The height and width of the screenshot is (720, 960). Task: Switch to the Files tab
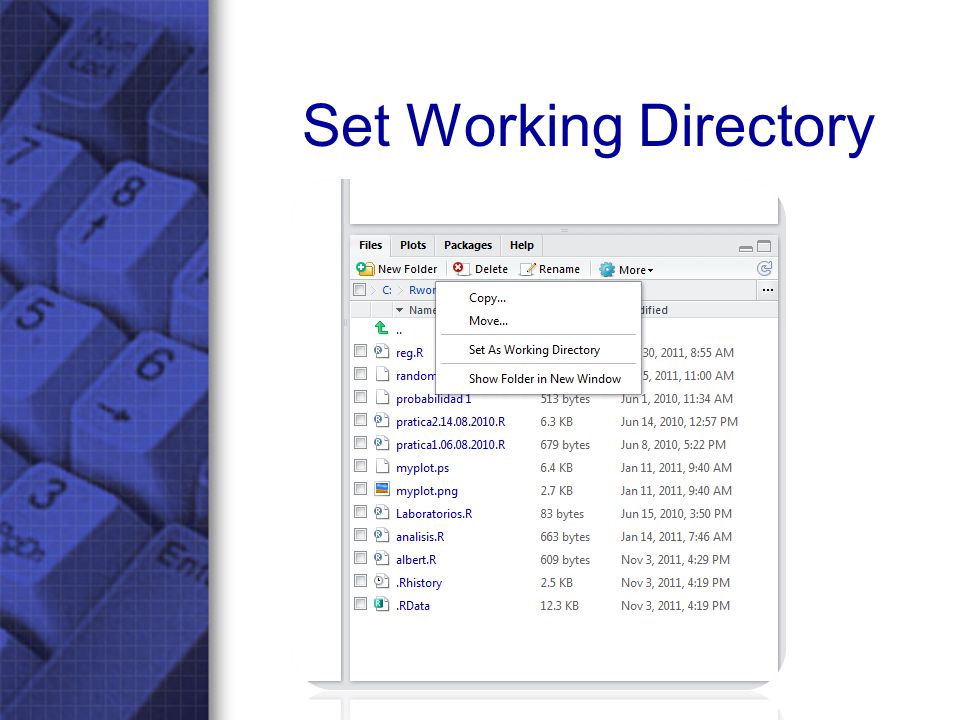tap(370, 246)
